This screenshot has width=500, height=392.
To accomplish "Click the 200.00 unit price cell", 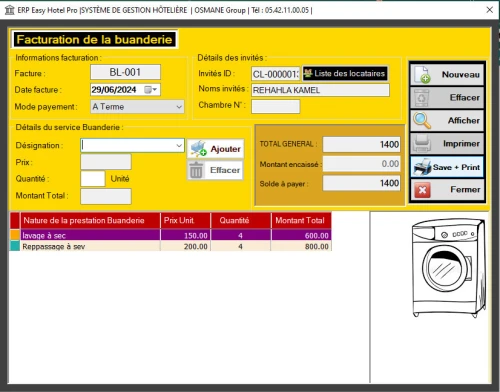I will [185, 246].
